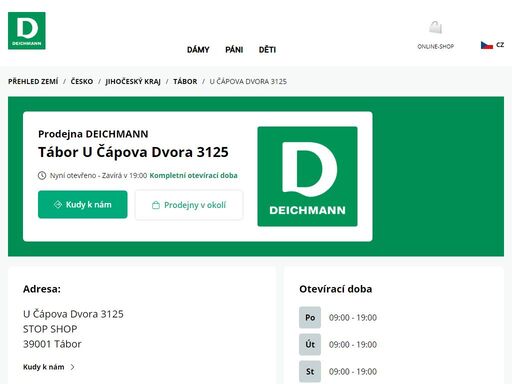Click the 39001 Tábor address line

tap(52, 344)
